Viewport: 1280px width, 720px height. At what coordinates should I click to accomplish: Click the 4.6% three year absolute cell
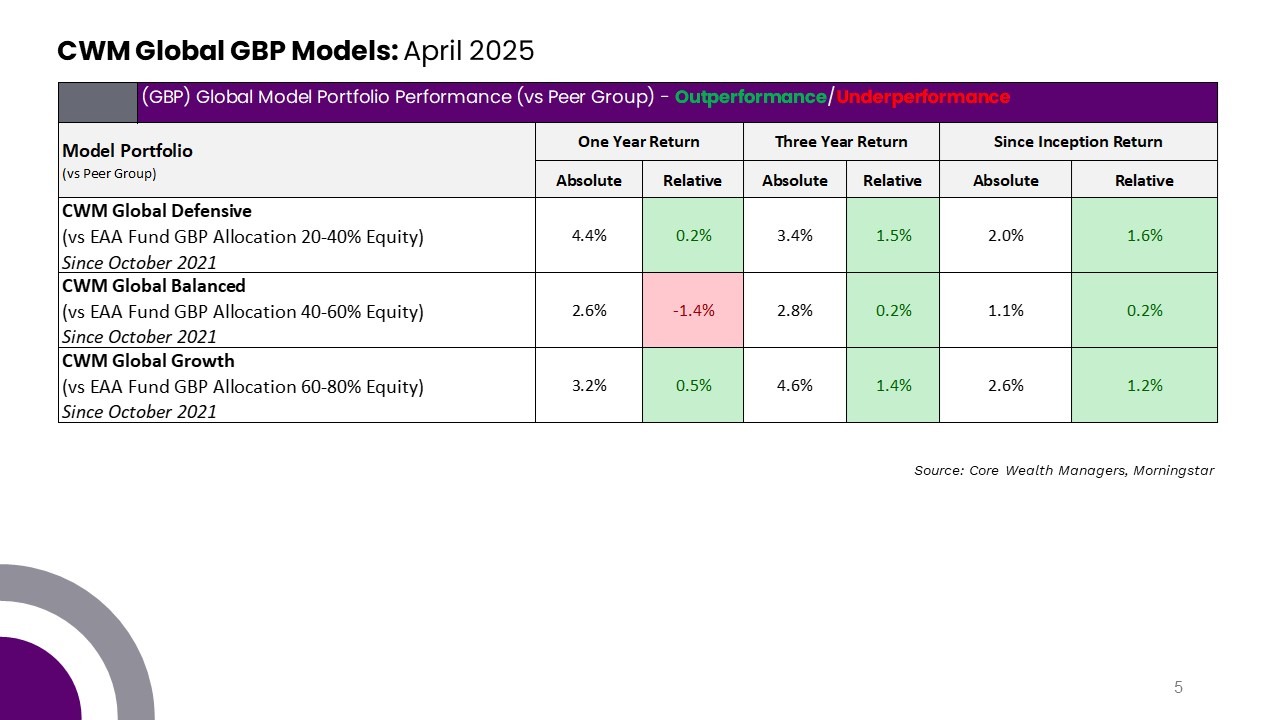795,385
